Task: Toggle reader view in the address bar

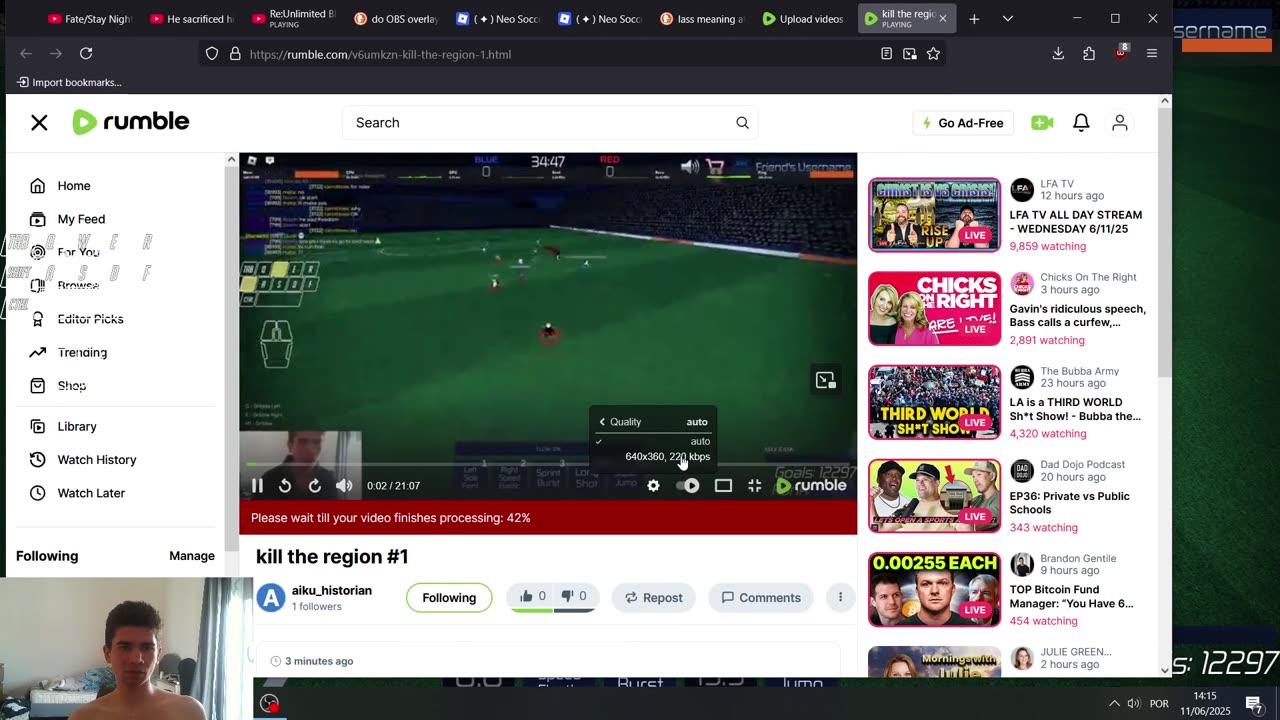Action: pos(886,54)
